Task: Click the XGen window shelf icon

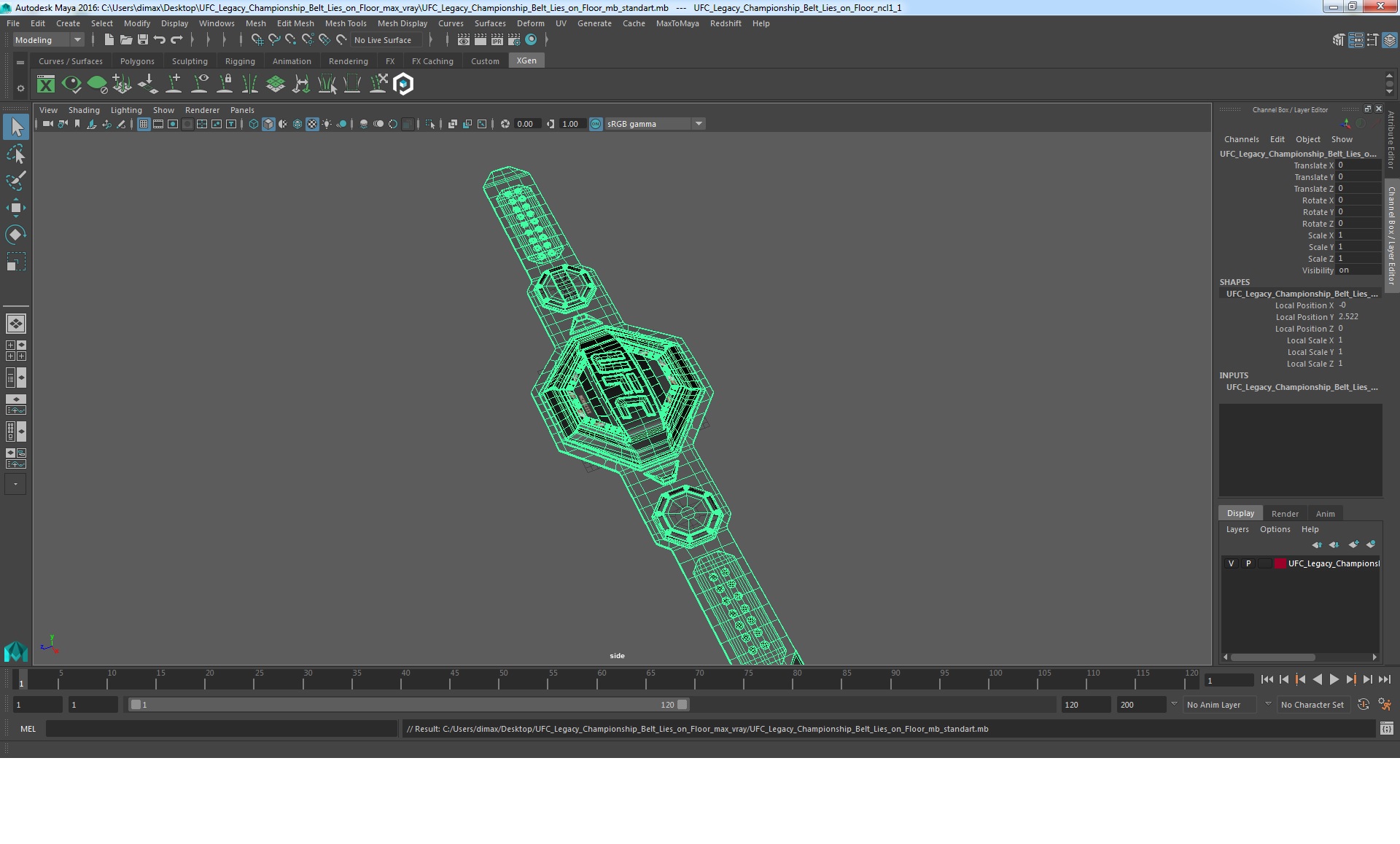Action: (46, 85)
